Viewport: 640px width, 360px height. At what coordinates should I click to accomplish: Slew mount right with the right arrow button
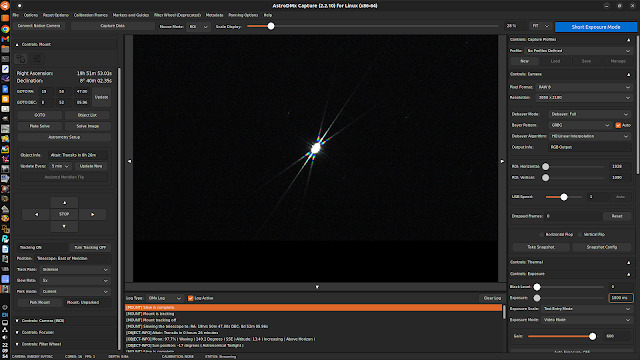pyautogui.click(x=92, y=214)
